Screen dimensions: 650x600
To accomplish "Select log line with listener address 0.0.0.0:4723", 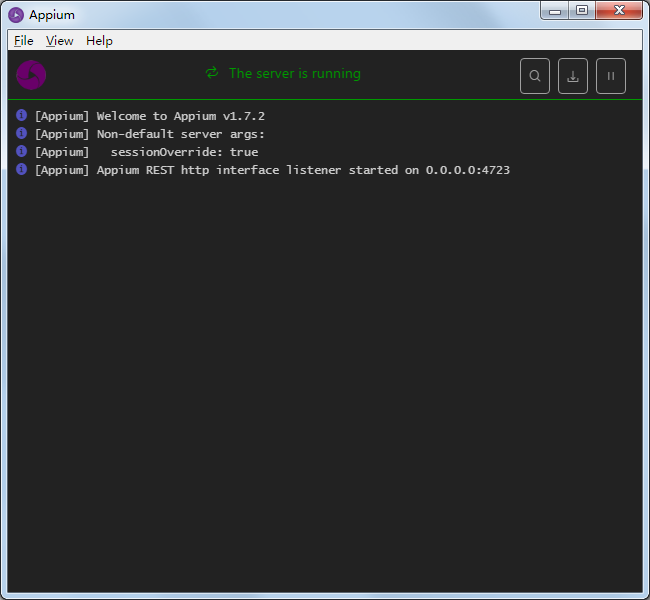I will 272,170.
